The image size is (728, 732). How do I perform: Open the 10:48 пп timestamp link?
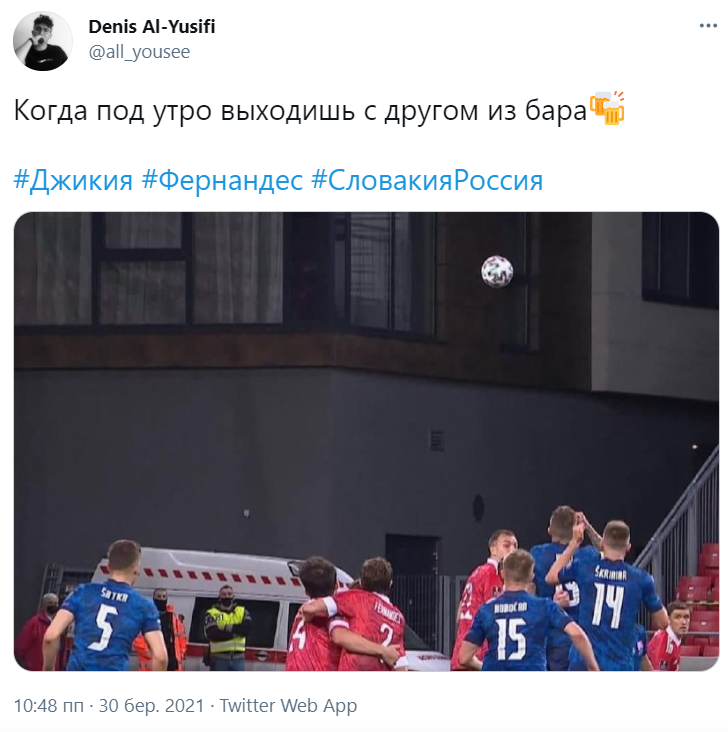(x=49, y=705)
